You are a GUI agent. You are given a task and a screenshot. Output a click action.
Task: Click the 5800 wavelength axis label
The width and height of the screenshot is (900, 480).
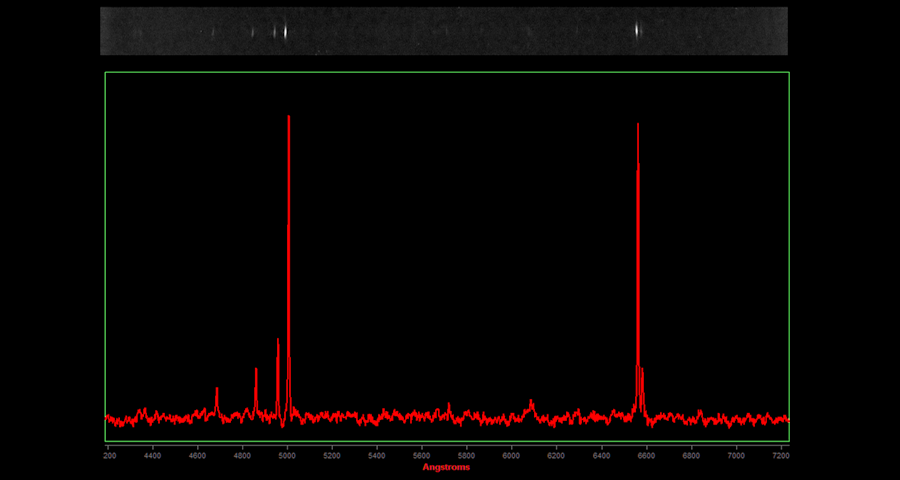tap(466, 455)
